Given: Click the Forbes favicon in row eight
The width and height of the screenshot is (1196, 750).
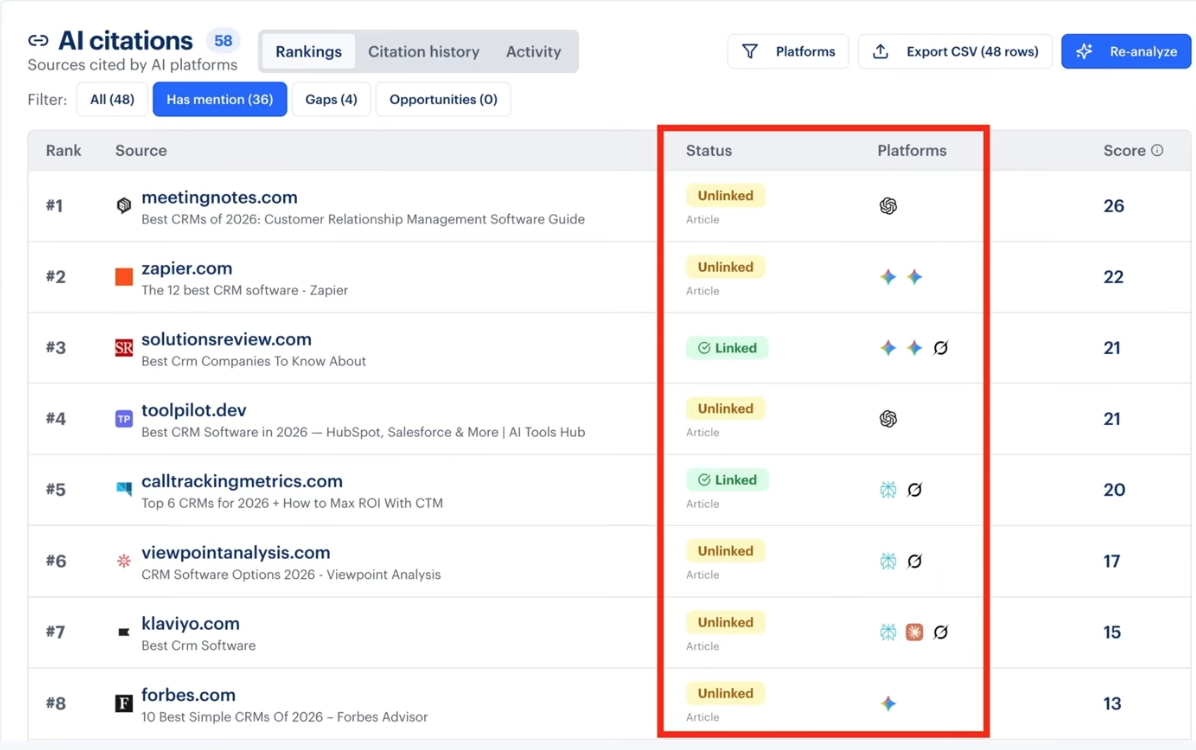Looking at the screenshot, I should click(x=124, y=704).
